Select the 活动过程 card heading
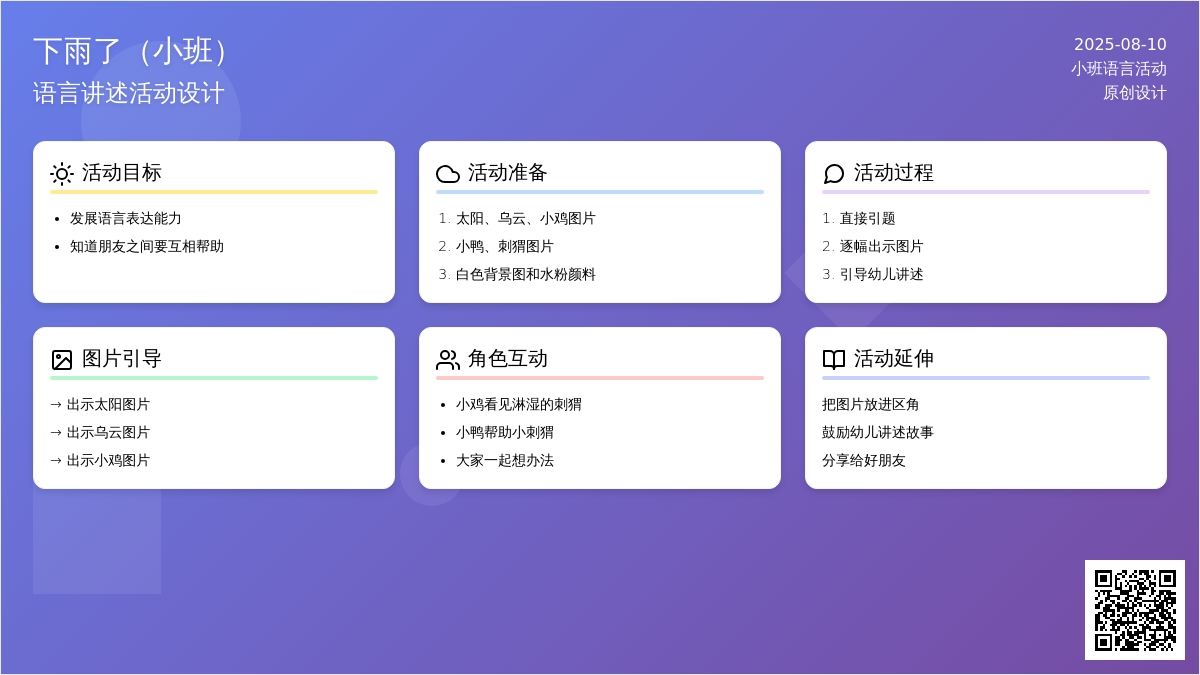 click(894, 173)
